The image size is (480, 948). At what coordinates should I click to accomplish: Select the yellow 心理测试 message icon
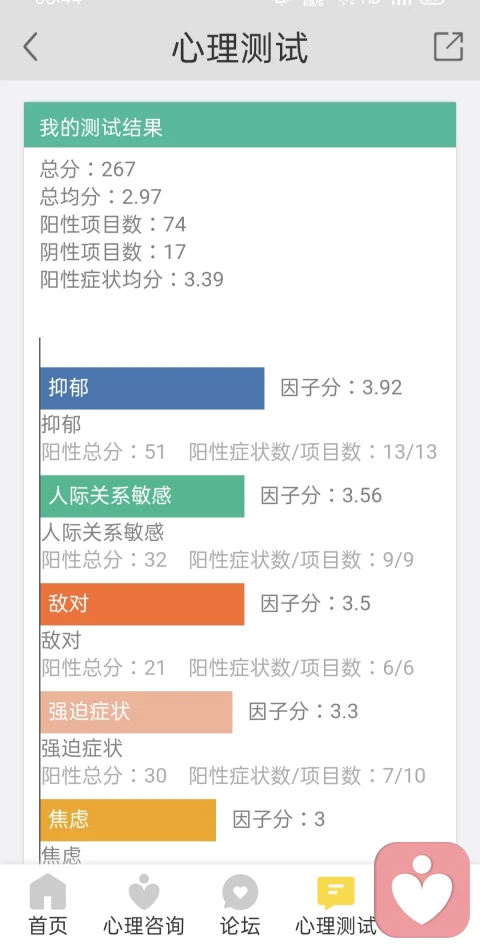[336, 893]
